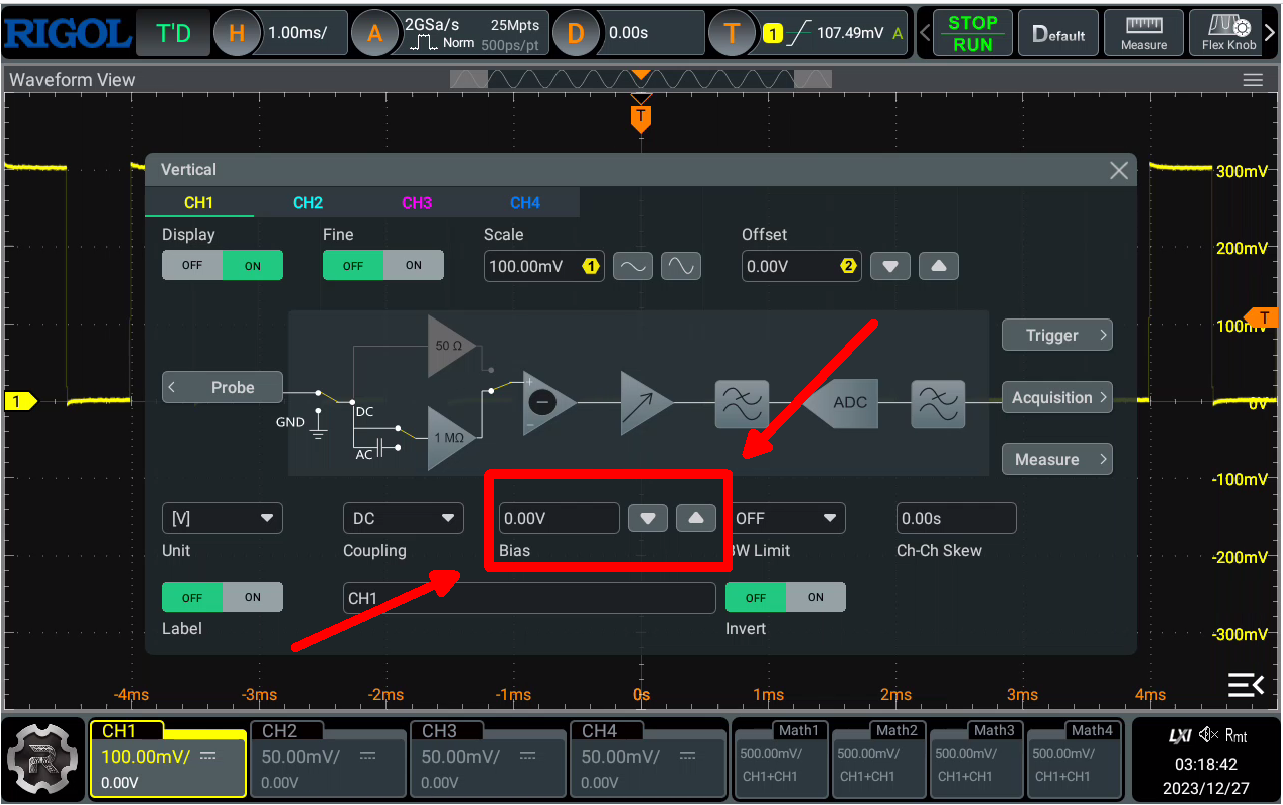Toggle the Invert switch
The image size is (1283, 805).
(x=786, y=598)
